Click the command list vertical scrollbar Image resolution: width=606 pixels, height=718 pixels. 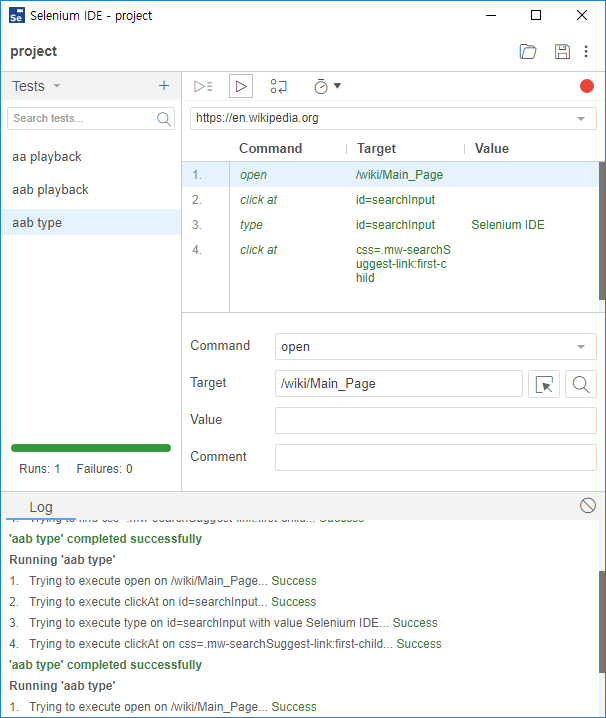[602, 231]
